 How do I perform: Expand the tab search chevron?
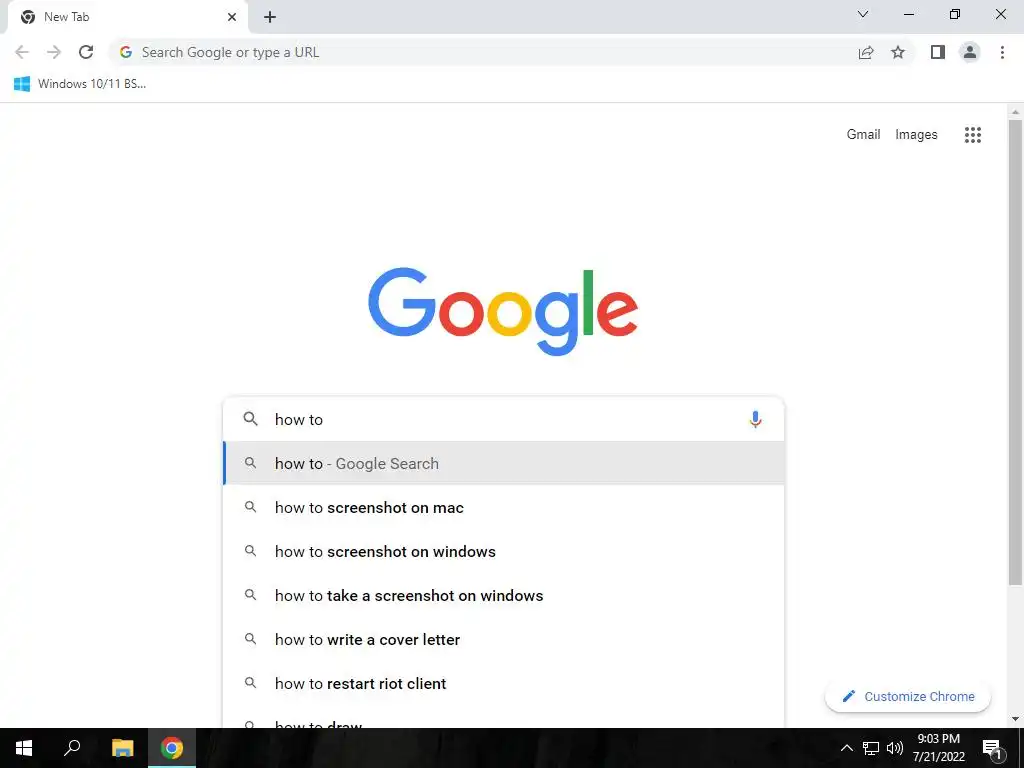coord(863,14)
